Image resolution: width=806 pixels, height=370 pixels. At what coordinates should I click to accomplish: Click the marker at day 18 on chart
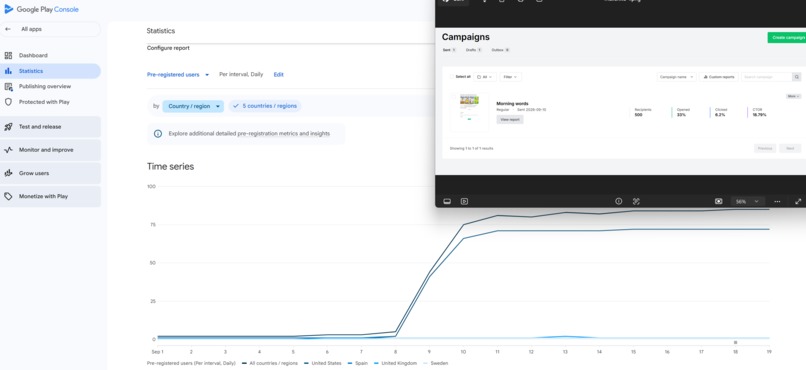pyautogui.click(x=735, y=342)
